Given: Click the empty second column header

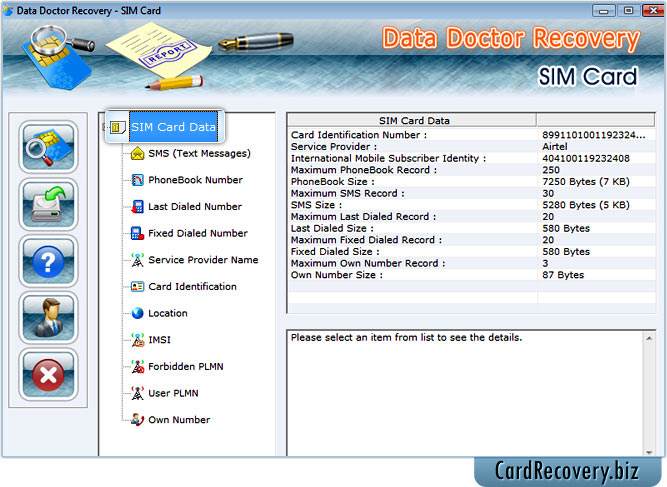Looking at the screenshot, I should pos(596,120).
